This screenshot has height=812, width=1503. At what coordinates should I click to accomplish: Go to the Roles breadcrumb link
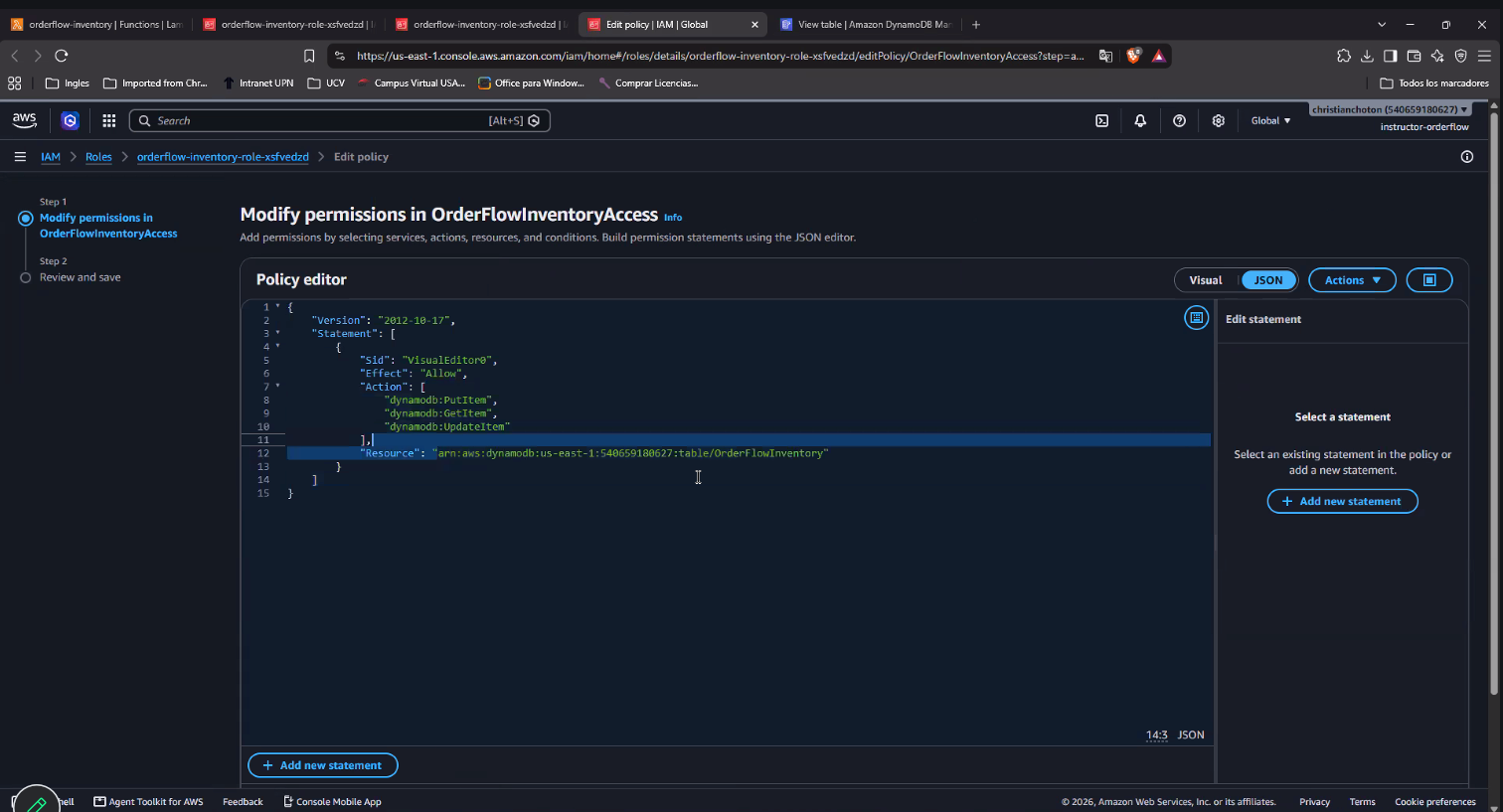tap(98, 157)
